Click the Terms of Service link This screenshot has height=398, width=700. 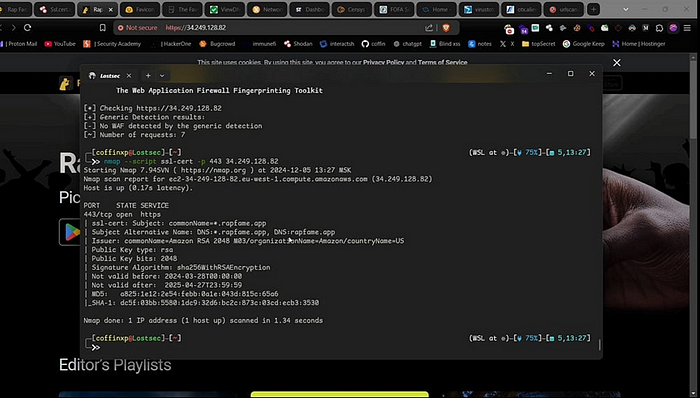click(x=442, y=62)
